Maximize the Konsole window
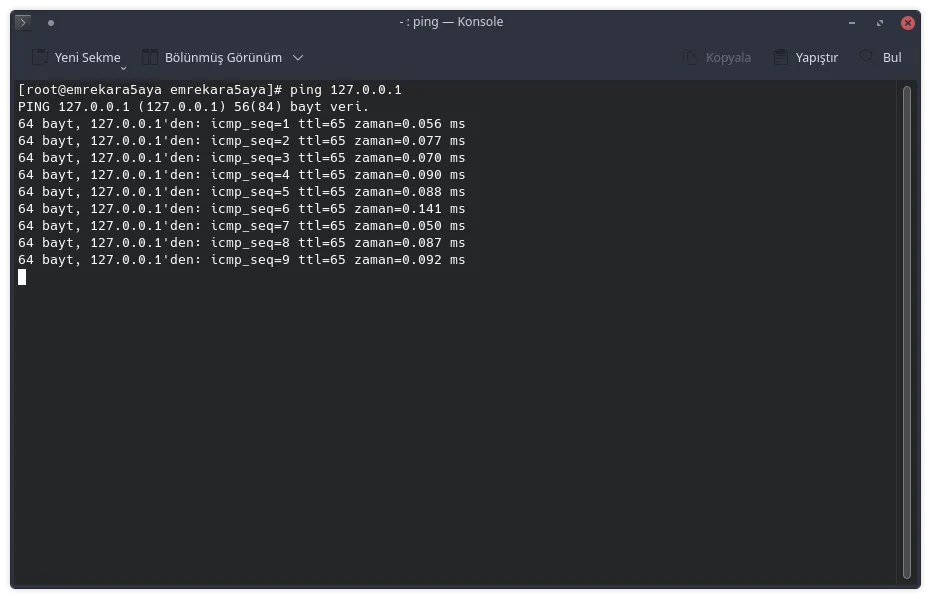The width and height of the screenshot is (931, 599). [880, 22]
